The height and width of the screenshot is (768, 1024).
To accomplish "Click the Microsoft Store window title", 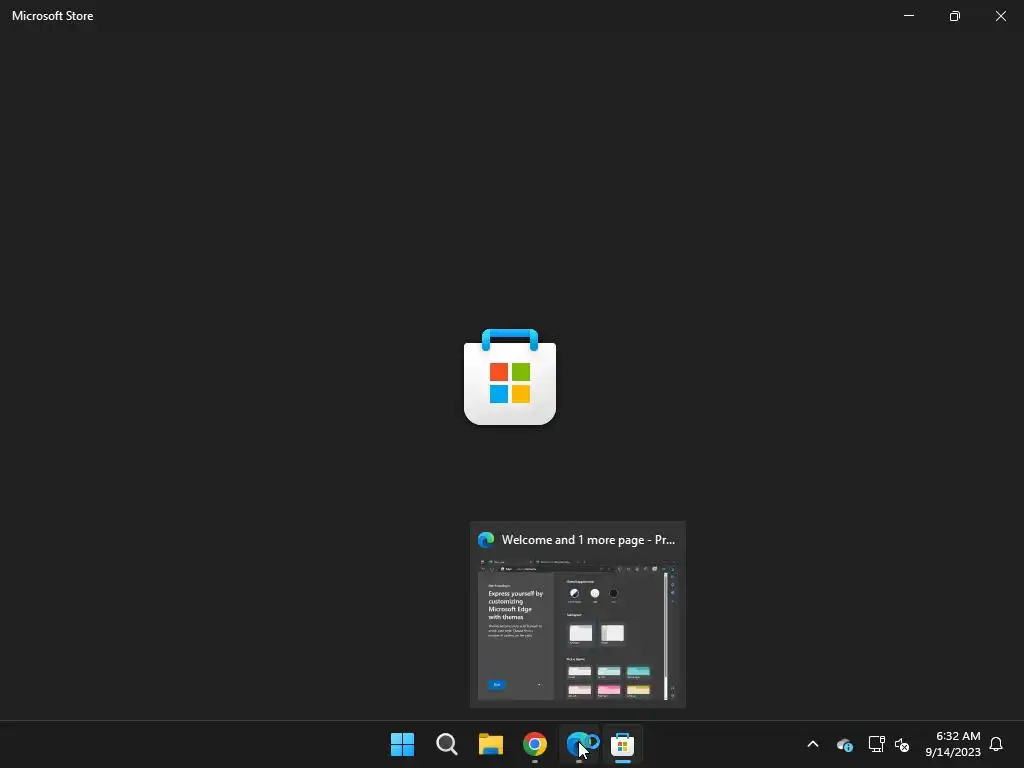I will (x=52, y=16).
